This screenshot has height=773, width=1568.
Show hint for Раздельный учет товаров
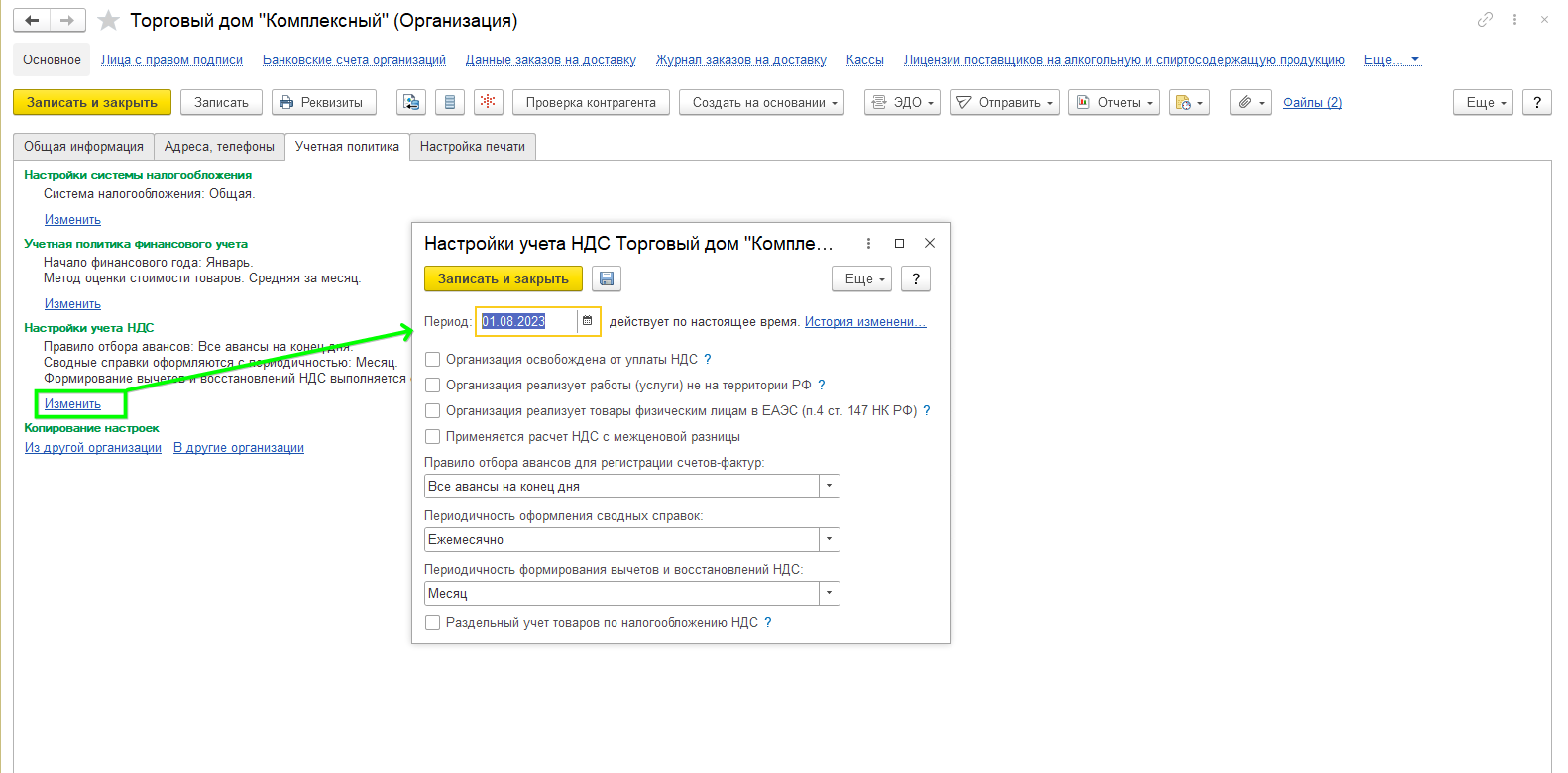point(768,622)
